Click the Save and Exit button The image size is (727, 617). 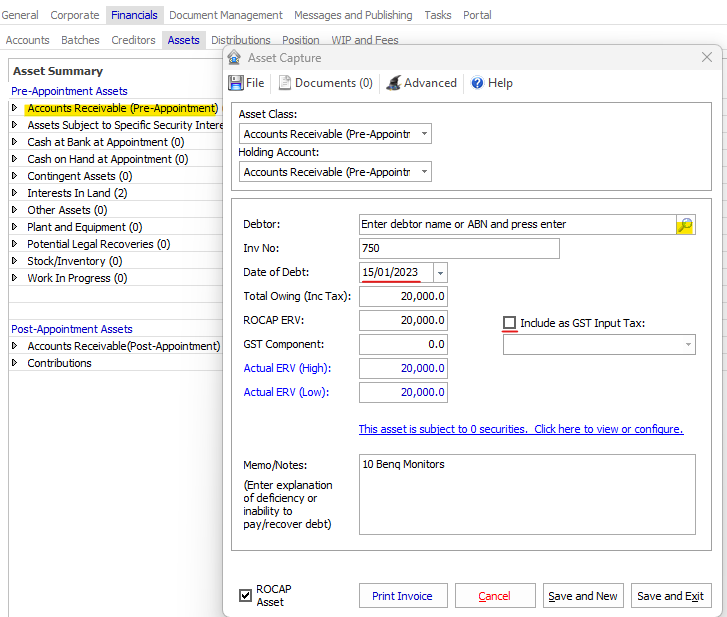(x=670, y=596)
